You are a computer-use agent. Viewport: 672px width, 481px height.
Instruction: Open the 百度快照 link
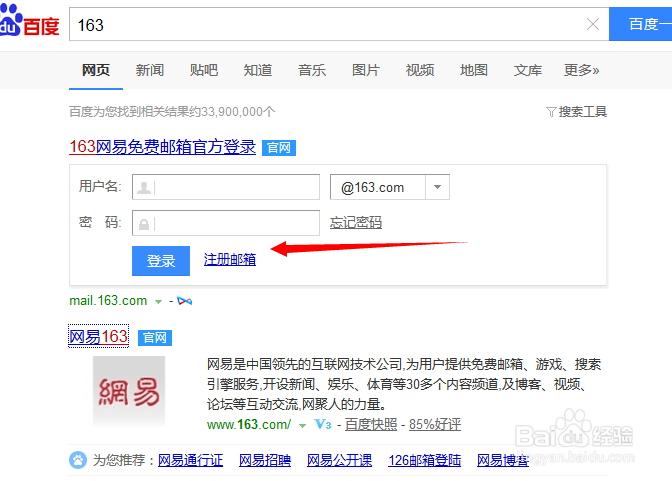[371, 424]
